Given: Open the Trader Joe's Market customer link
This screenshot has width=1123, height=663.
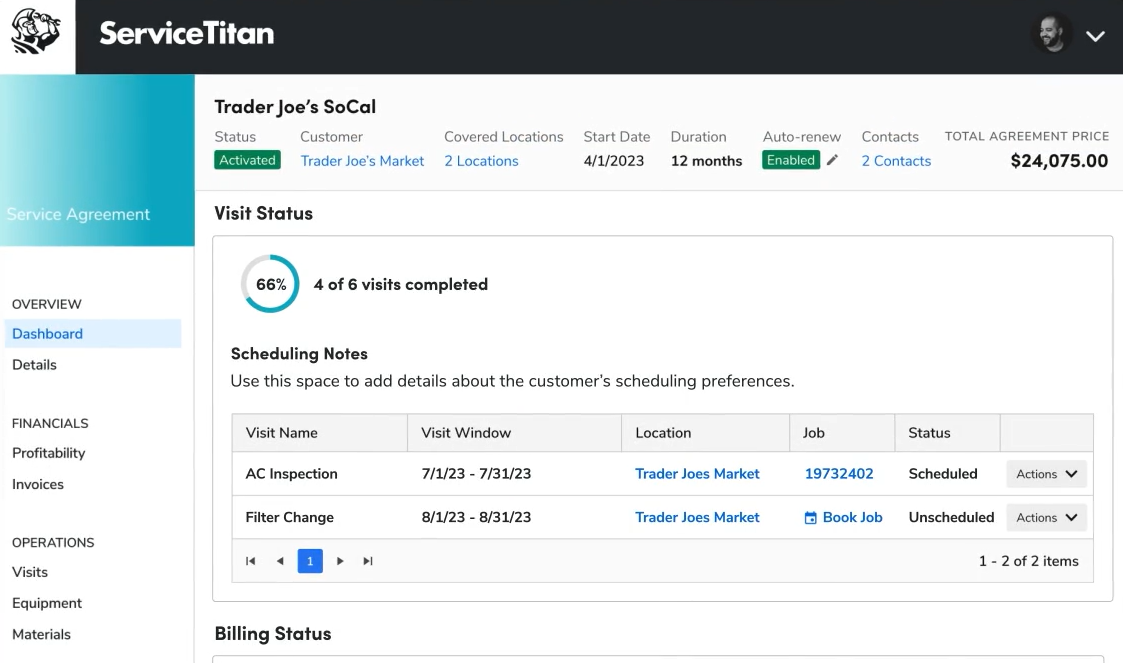Looking at the screenshot, I should pos(362,161).
